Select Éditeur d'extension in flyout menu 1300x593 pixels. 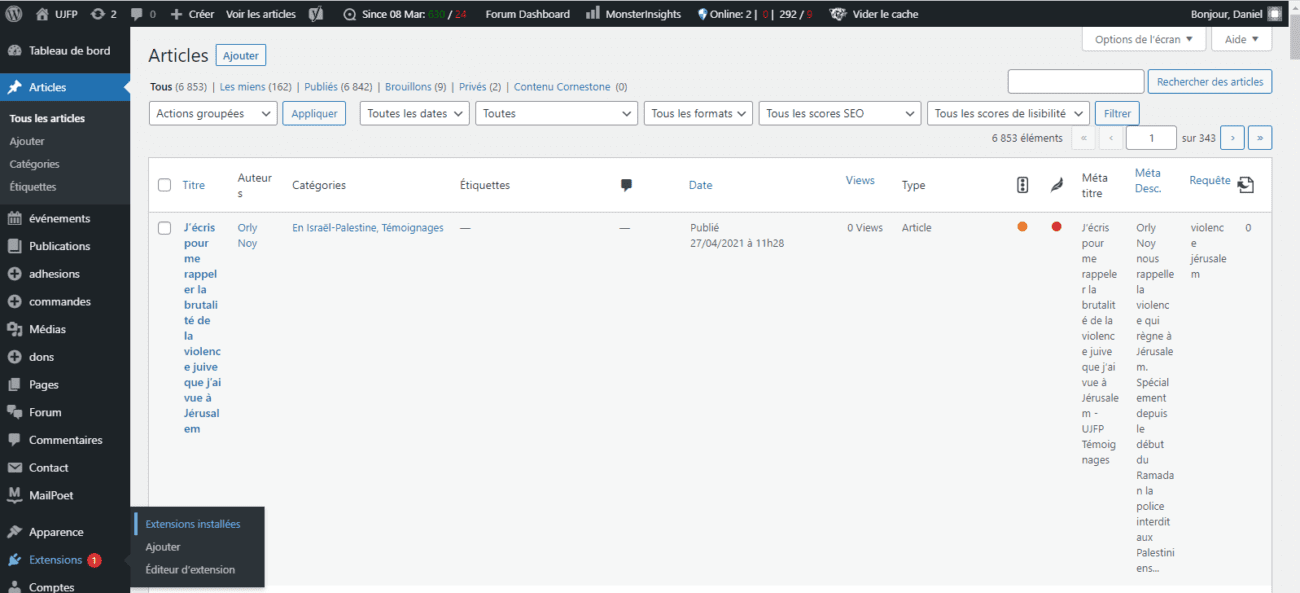pos(190,570)
